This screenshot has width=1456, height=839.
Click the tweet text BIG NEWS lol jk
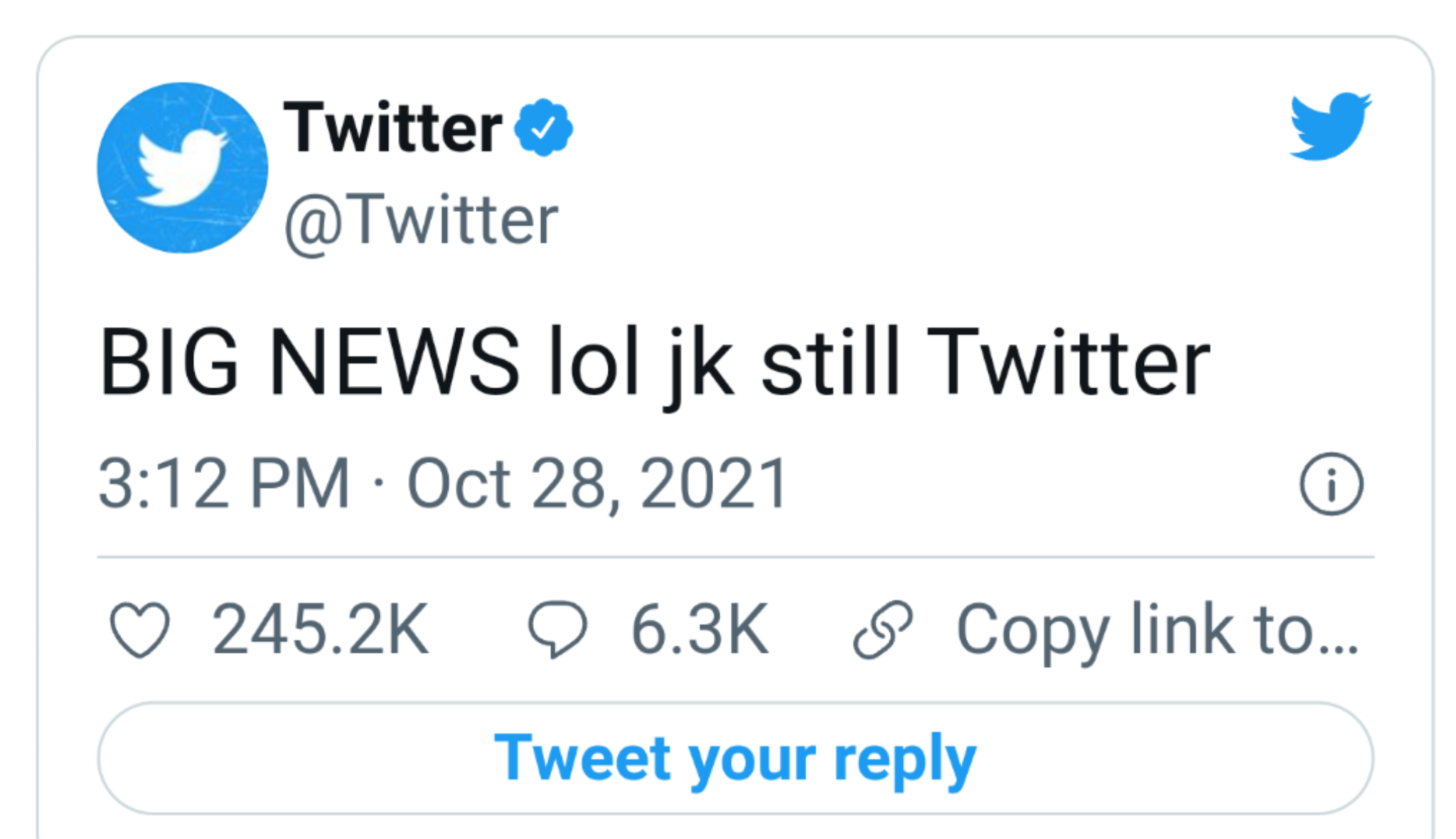(x=416, y=364)
